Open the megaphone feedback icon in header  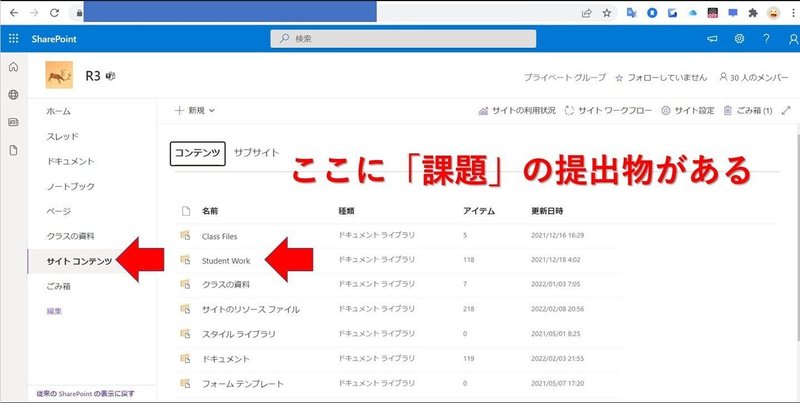coord(712,39)
